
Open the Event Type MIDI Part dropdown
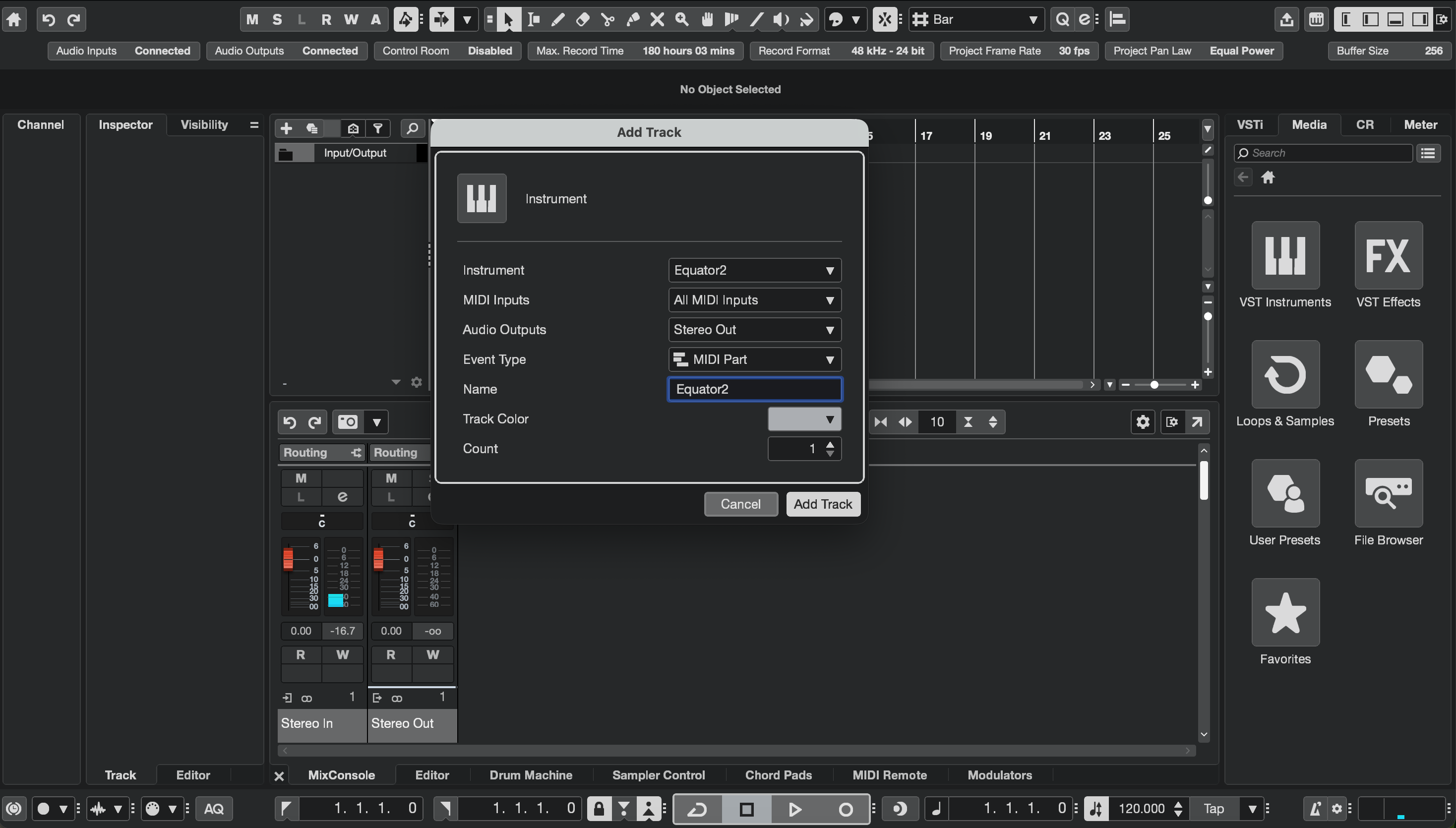[754, 359]
